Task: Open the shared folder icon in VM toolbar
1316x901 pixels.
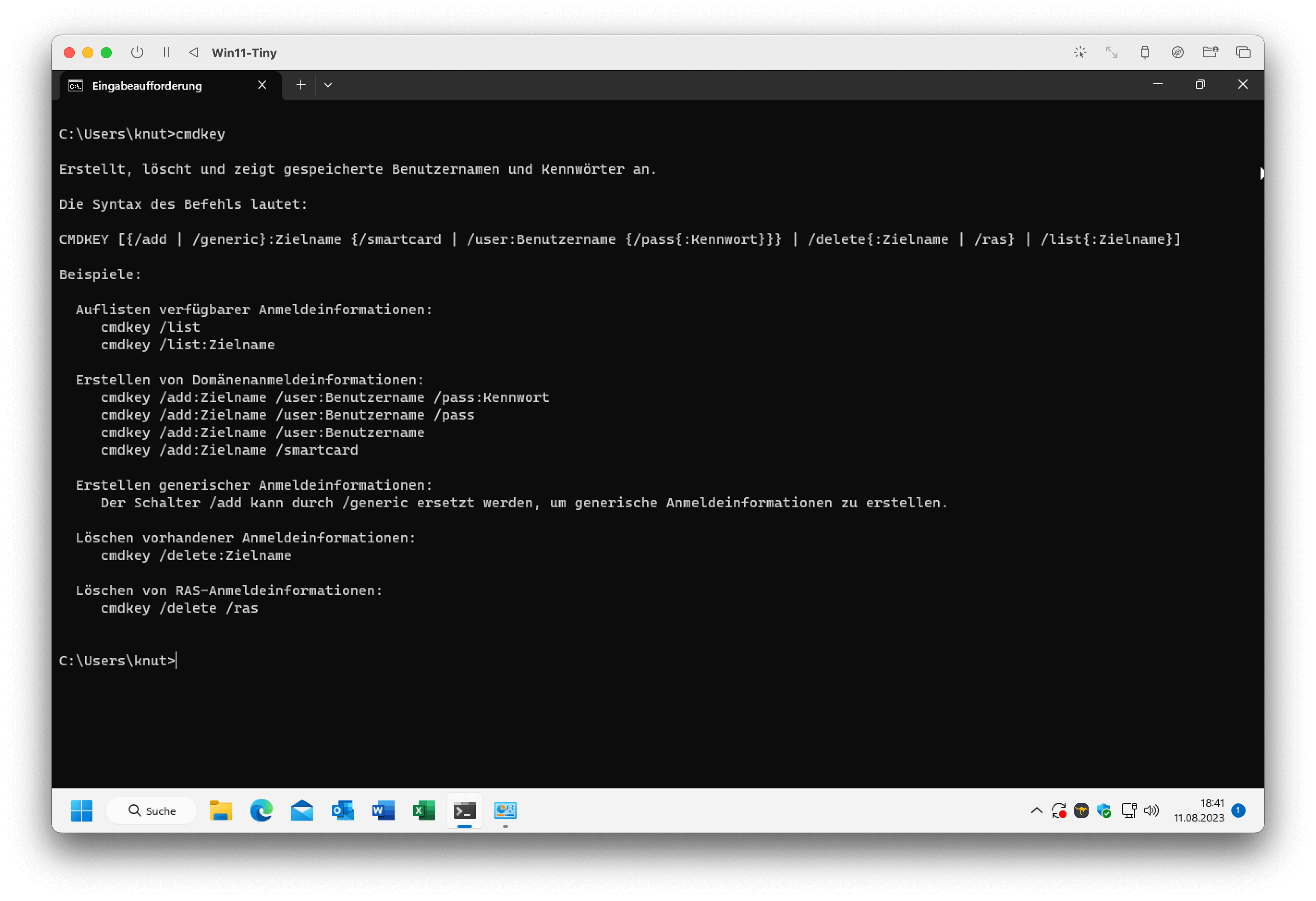Action: (x=1210, y=53)
